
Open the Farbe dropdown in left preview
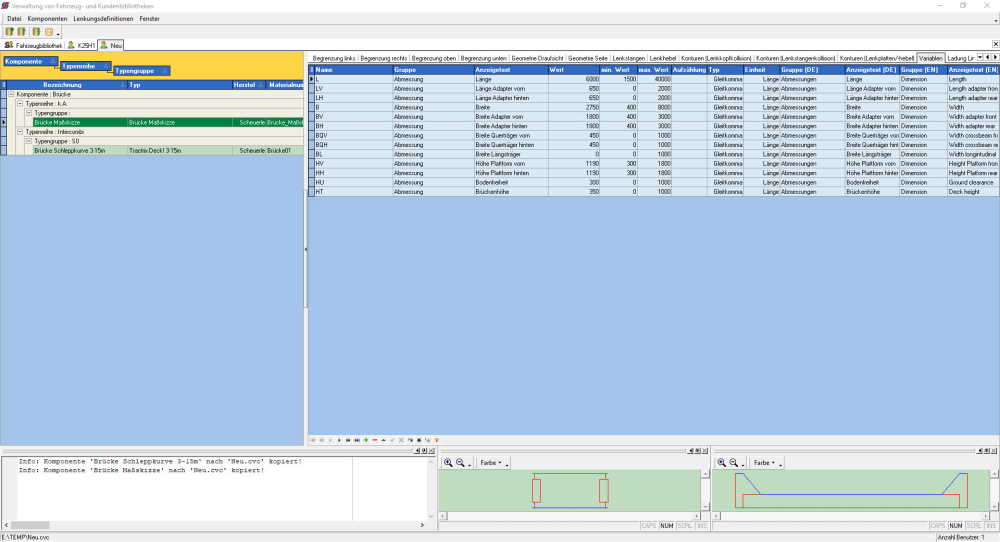click(491, 463)
